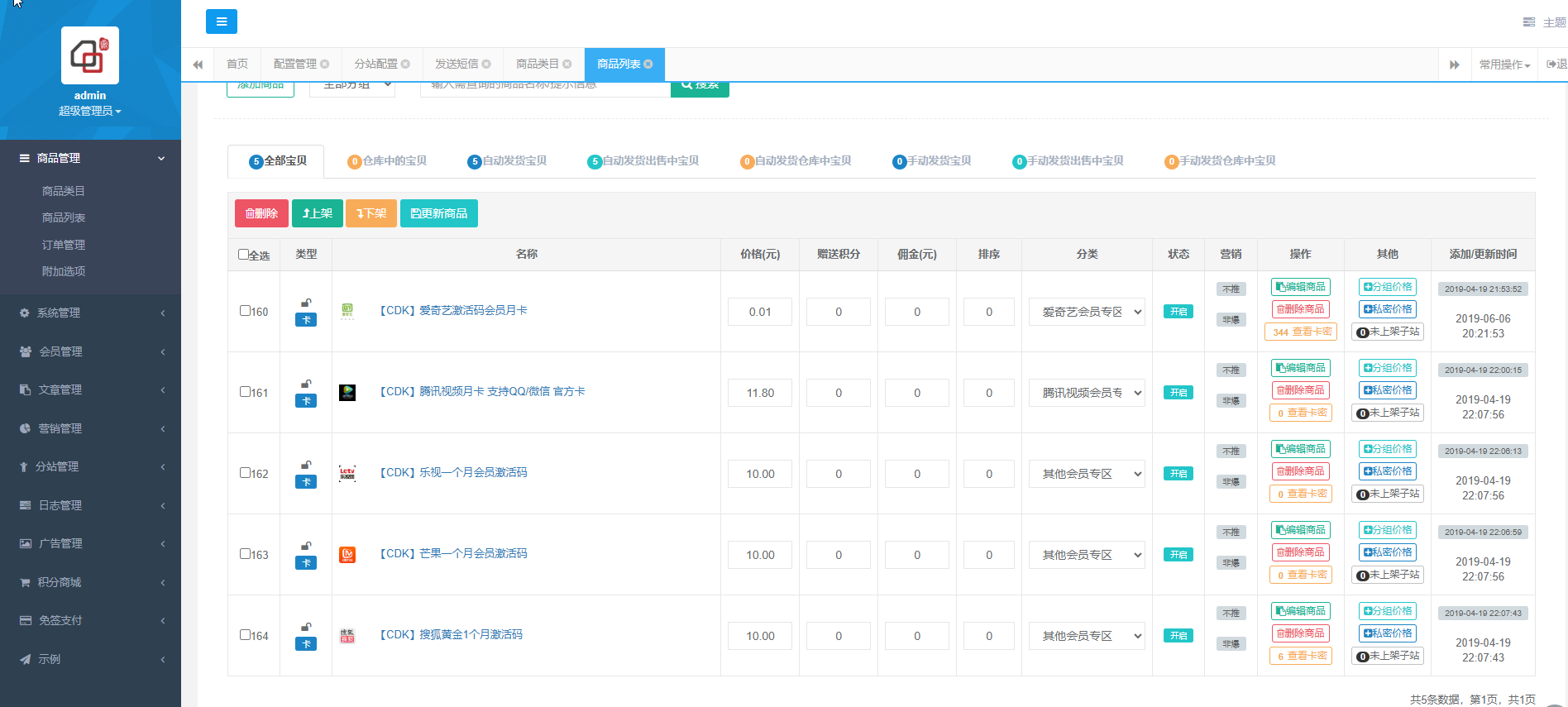Switch to the 首页 tab
Viewport: 1568px width, 707px height.
tap(237, 64)
